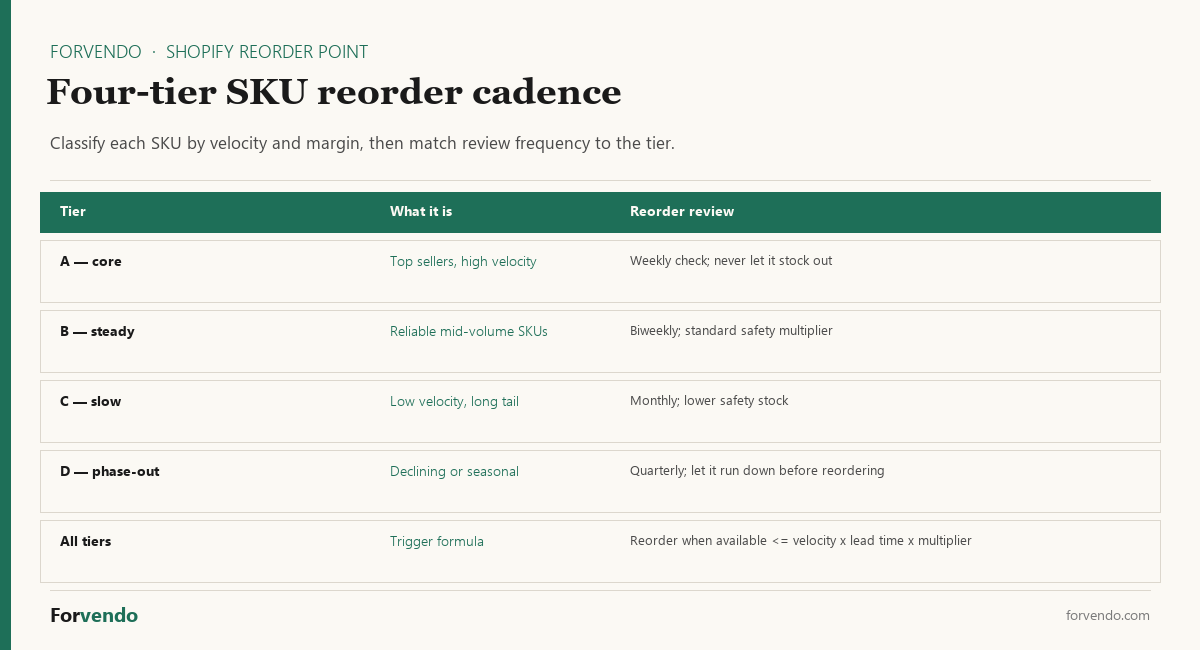Select the 'B — steady' cell

(x=97, y=332)
